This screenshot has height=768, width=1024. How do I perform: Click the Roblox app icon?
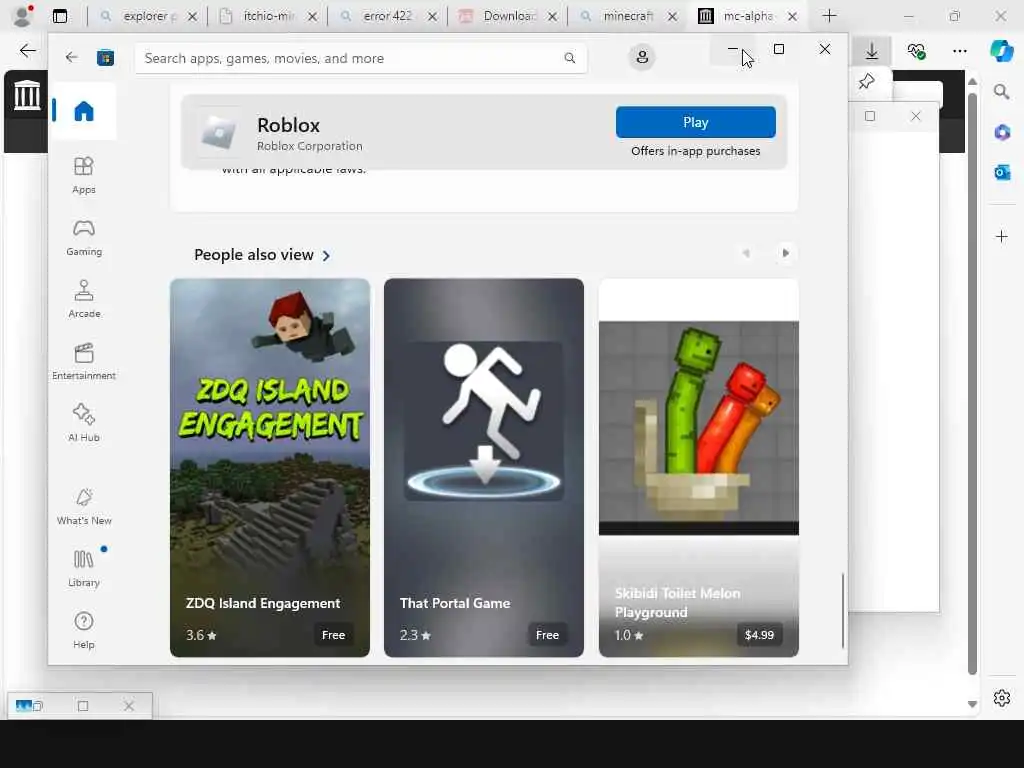click(219, 133)
